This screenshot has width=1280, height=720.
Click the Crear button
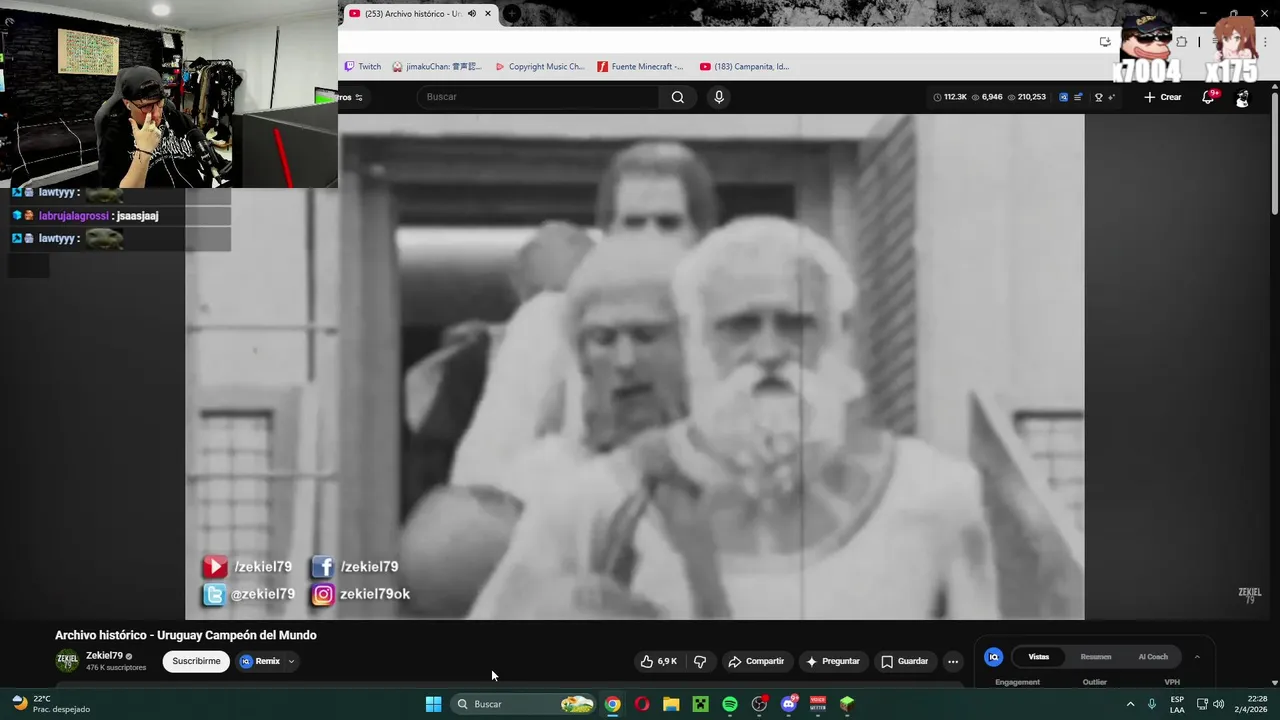pyautogui.click(x=1163, y=97)
